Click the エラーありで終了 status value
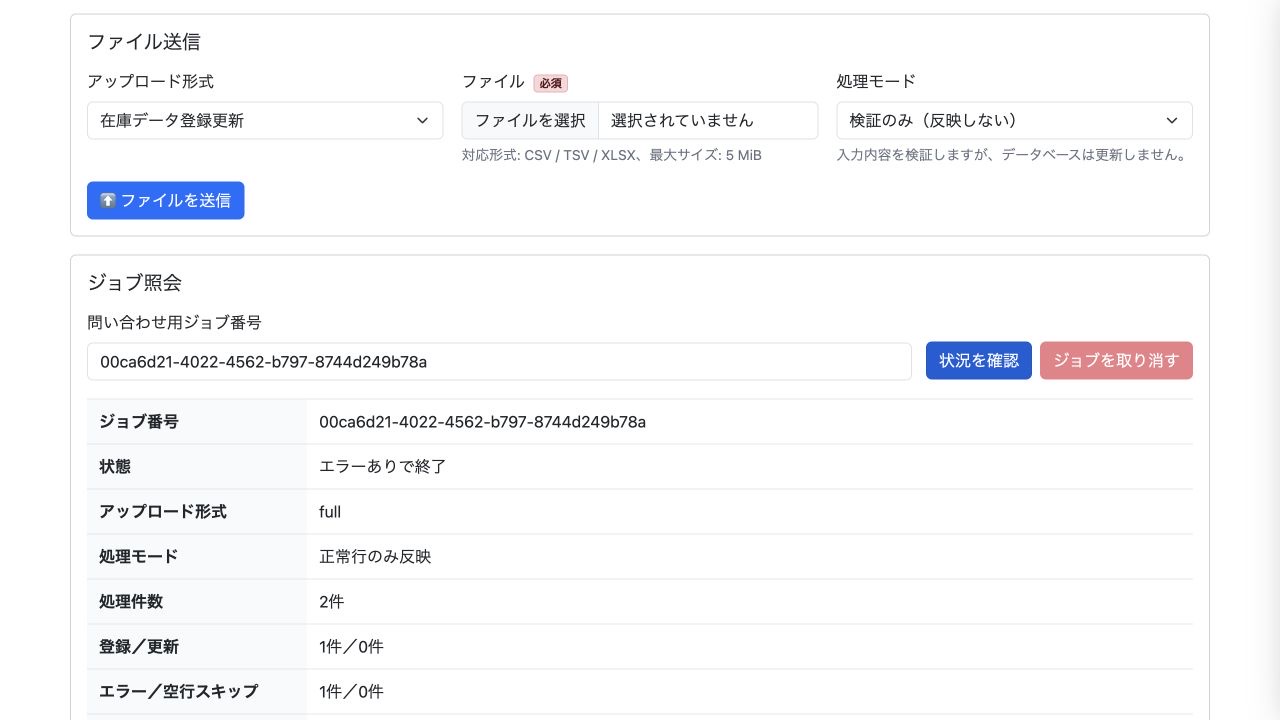1280x720 pixels. 382,467
